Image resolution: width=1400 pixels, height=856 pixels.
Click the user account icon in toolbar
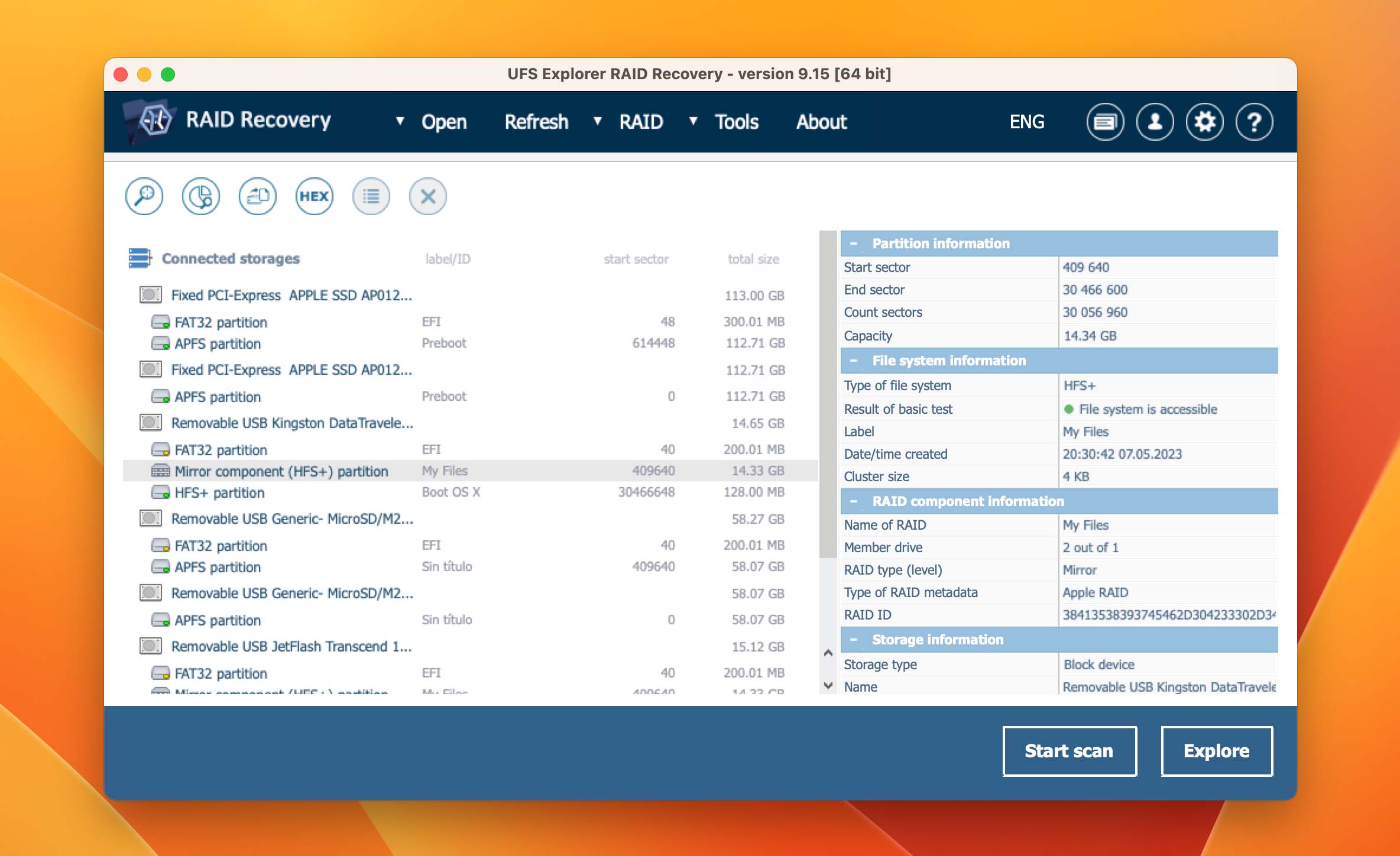tap(1154, 122)
